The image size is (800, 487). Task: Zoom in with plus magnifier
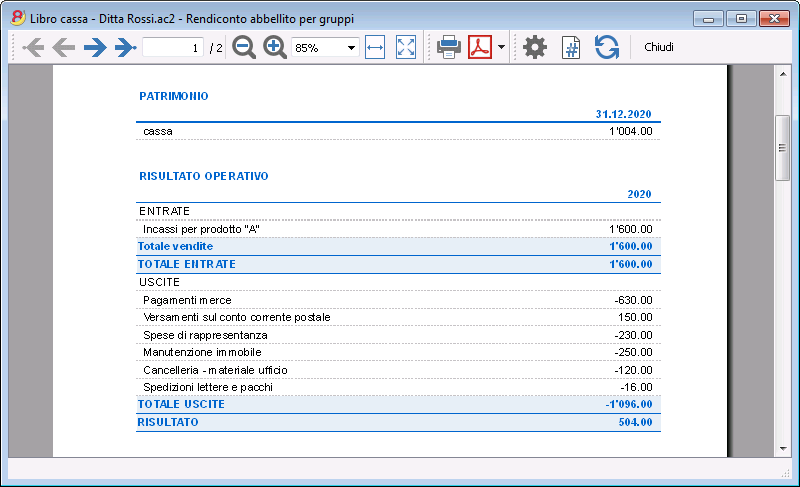coord(274,47)
